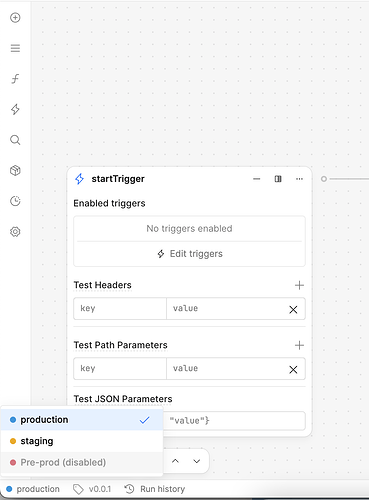Select the staging environment option
Image resolution: width=369 pixels, height=500 pixels.
click(x=82, y=441)
